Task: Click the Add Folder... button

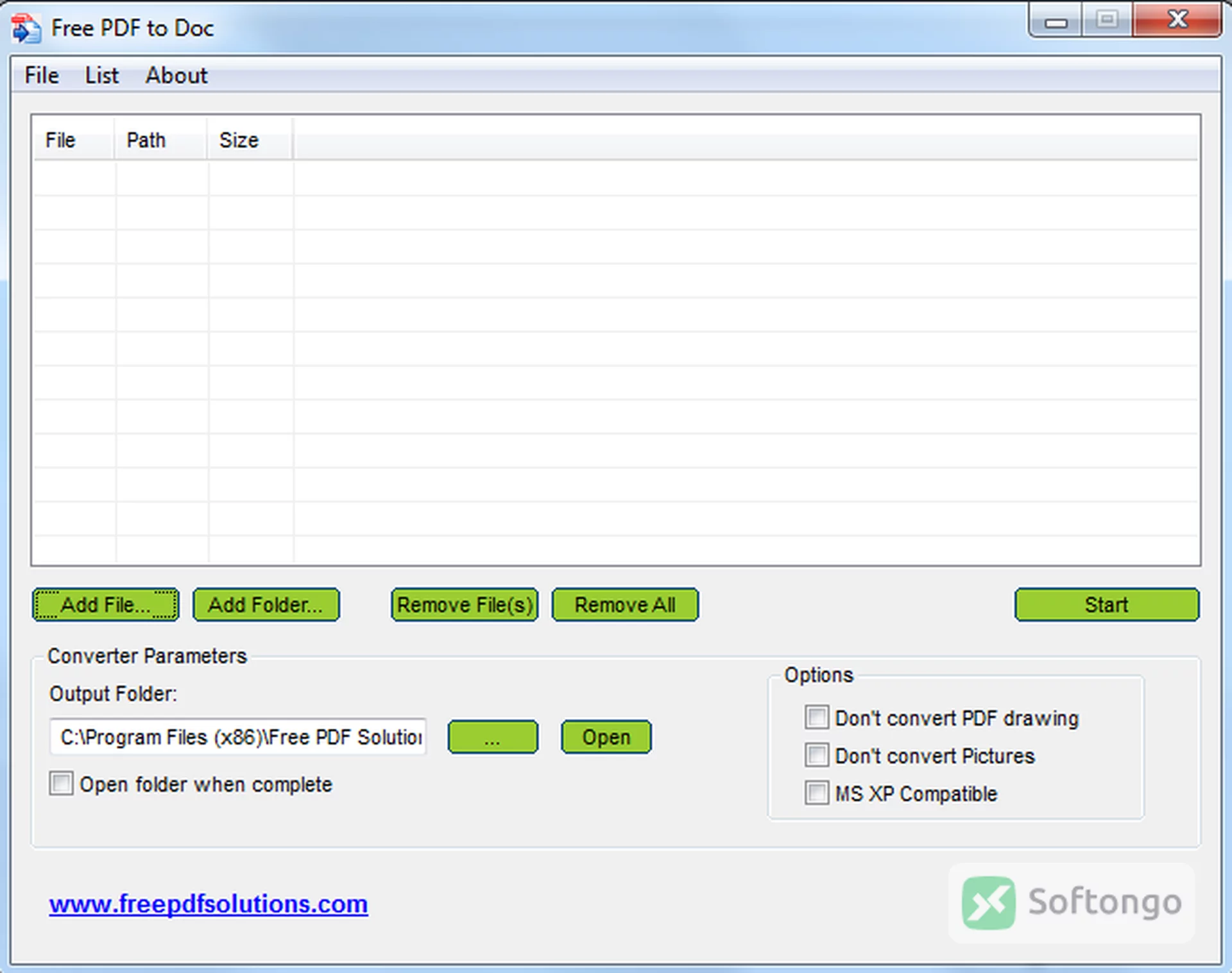Action: pos(266,605)
